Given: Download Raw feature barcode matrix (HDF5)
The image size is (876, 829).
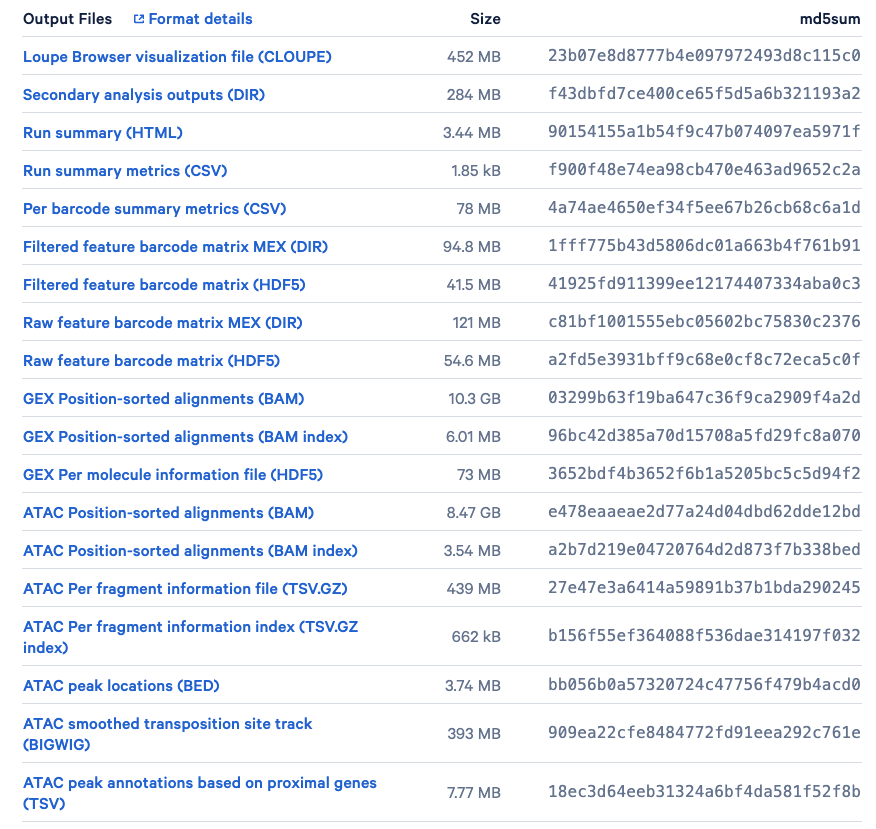Looking at the screenshot, I should click(x=151, y=361).
